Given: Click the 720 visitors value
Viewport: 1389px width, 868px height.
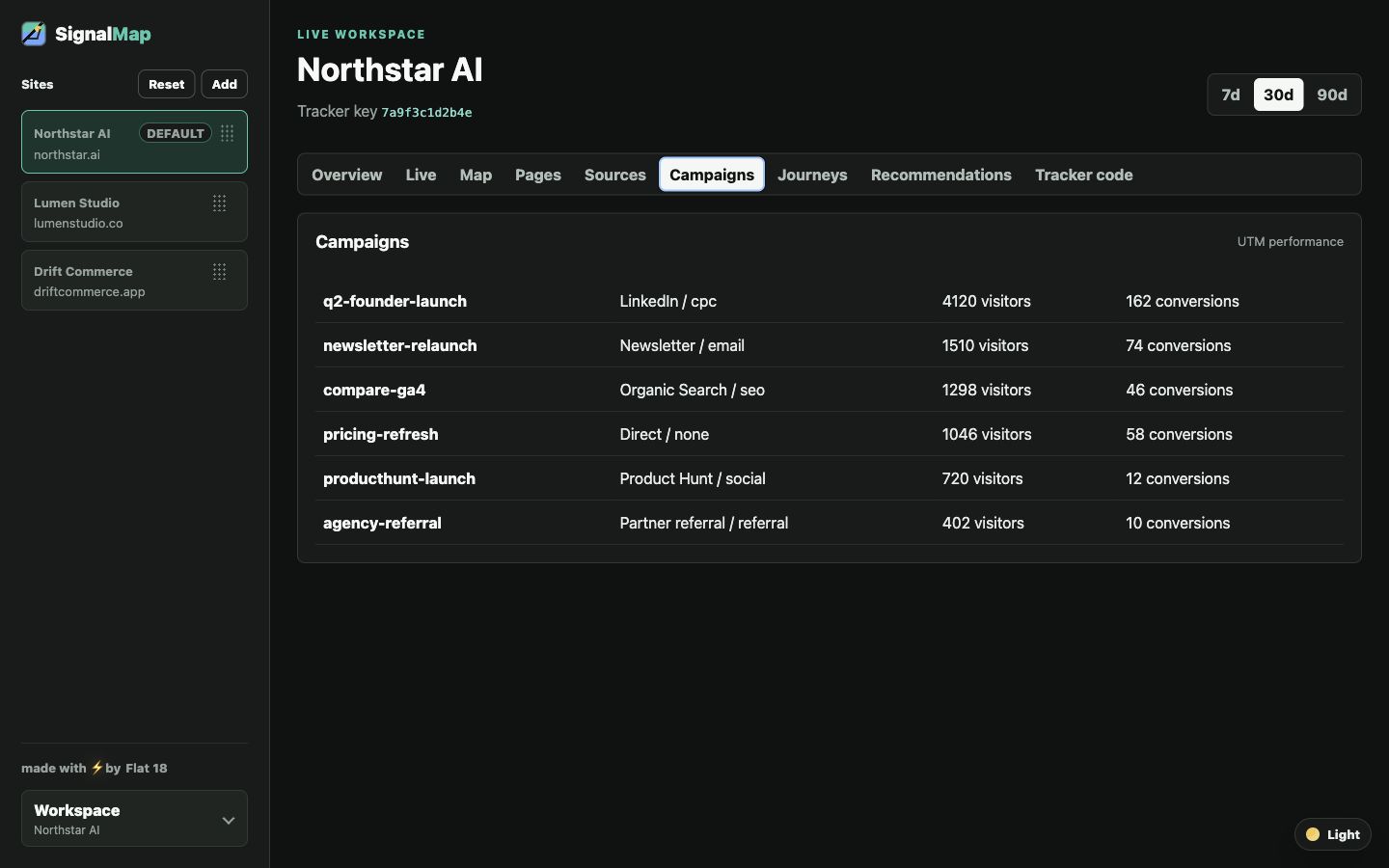Looking at the screenshot, I should click(x=982, y=478).
